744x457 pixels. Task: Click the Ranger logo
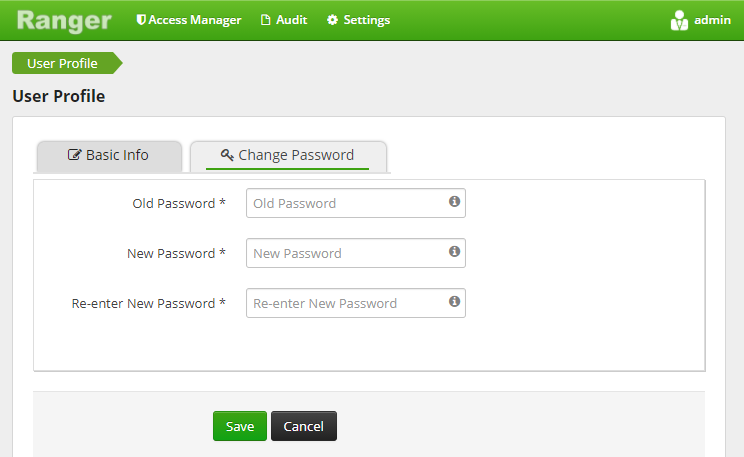64,21
